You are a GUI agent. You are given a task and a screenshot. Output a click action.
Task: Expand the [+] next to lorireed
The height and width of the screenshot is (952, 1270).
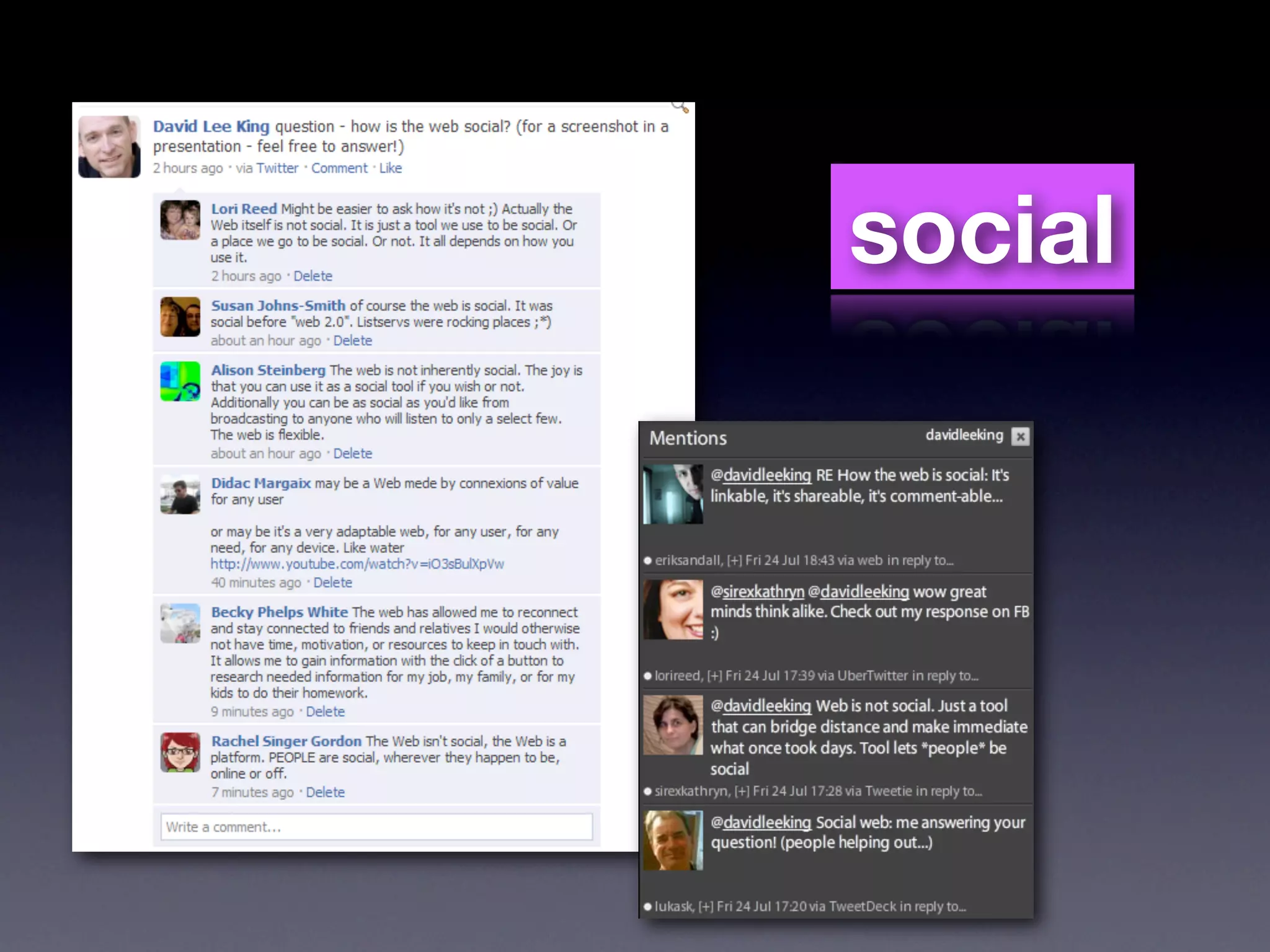pyautogui.click(x=714, y=676)
